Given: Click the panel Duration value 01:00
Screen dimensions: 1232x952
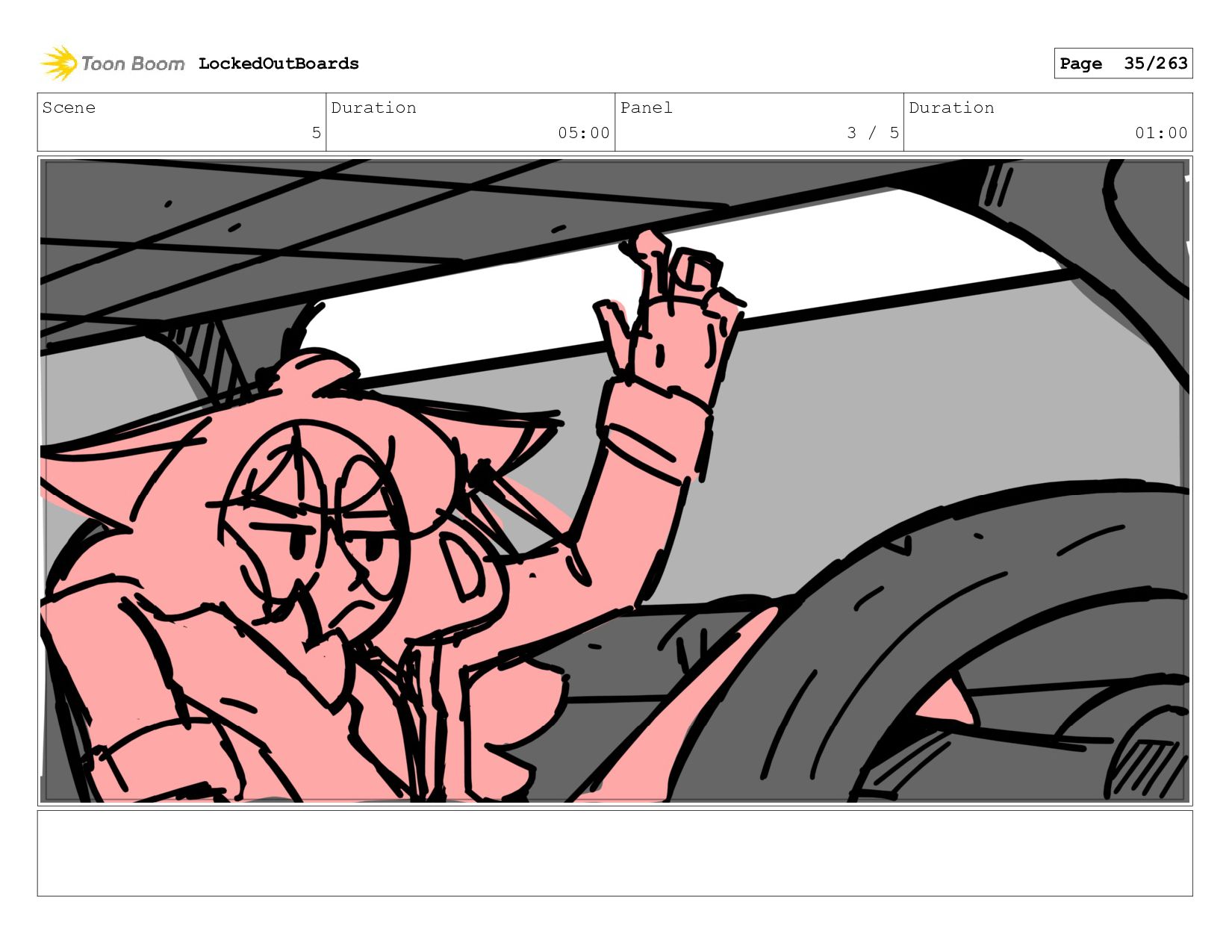Looking at the screenshot, I should coord(1161,133).
